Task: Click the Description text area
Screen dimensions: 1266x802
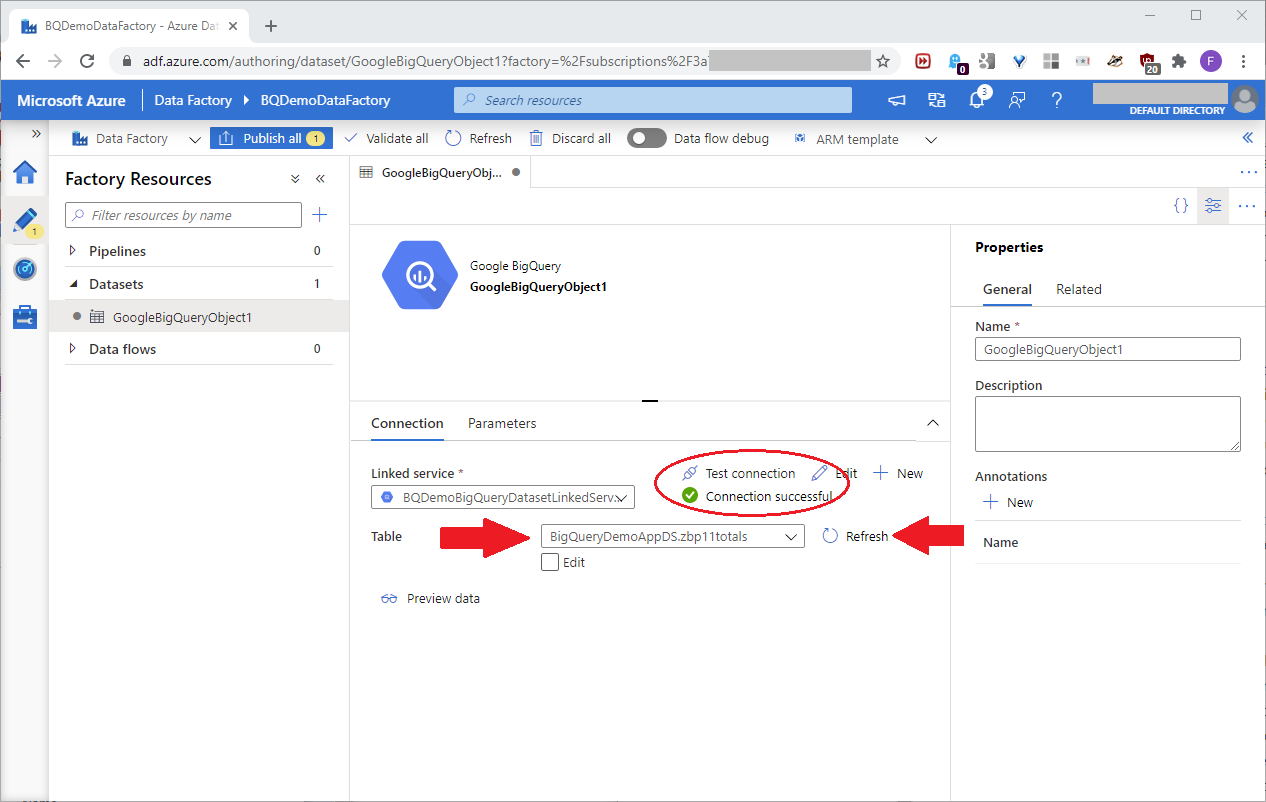Action: coord(1108,424)
